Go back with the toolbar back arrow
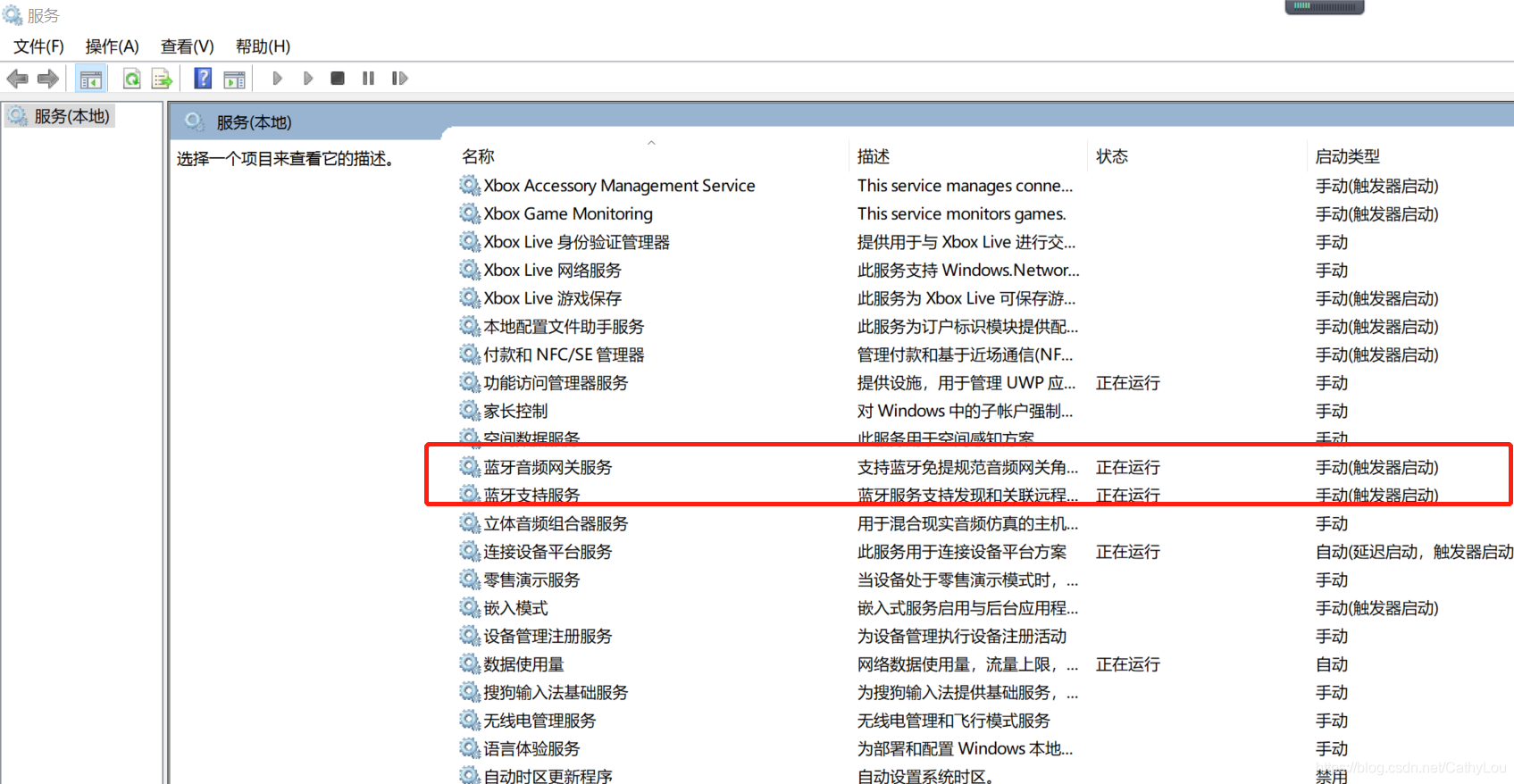Image resolution: width=1514 pixels, height=784 pixels. pos(17,79)
